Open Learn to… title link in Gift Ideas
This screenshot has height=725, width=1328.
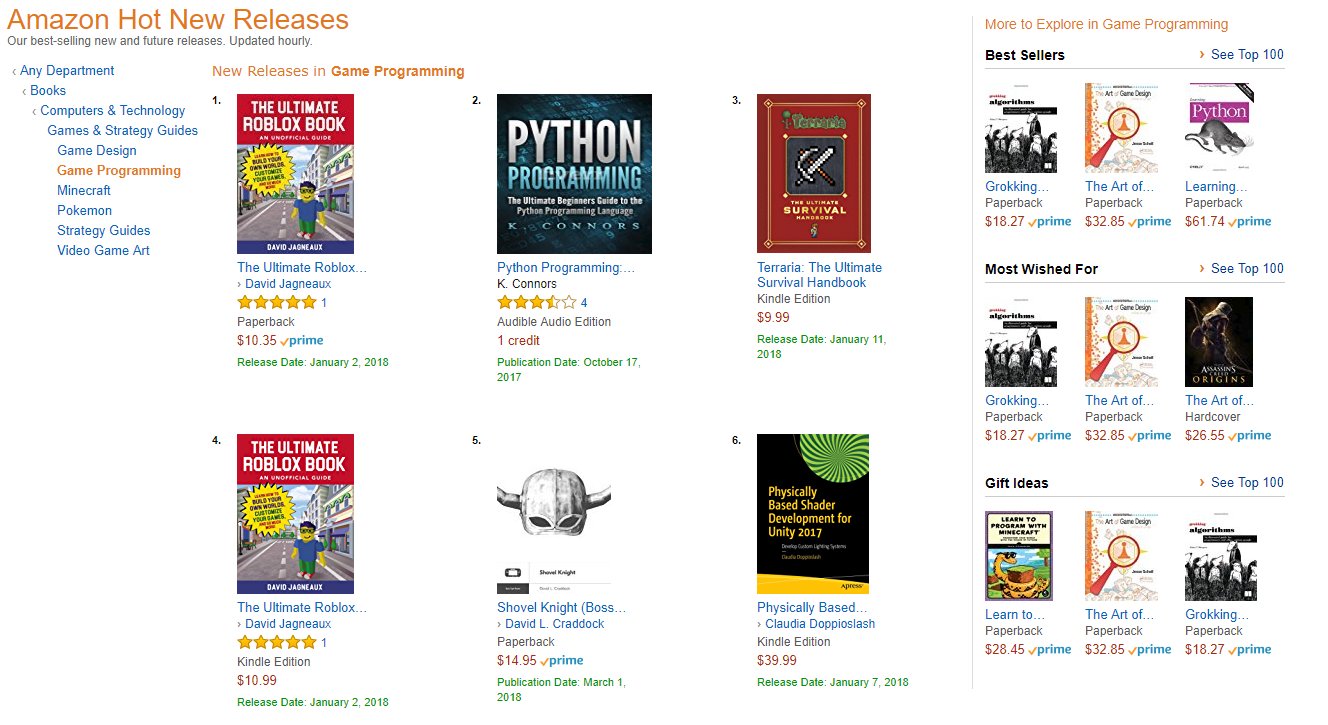click(1015, 615)
